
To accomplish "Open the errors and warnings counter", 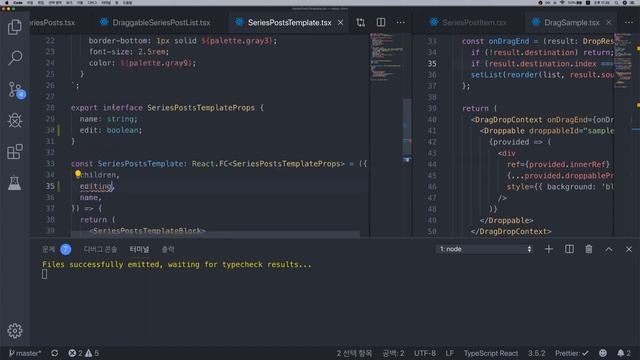I will point(84,353).
